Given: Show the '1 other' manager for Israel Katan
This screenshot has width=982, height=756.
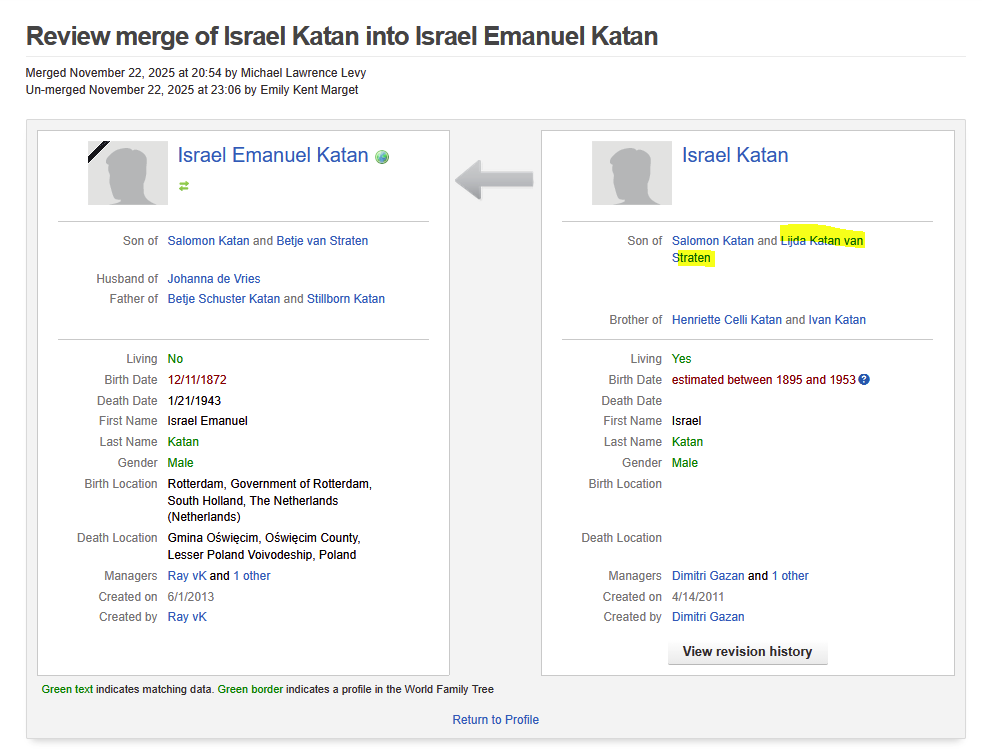Looking at the screenshot, I should (x=790, y=576).
